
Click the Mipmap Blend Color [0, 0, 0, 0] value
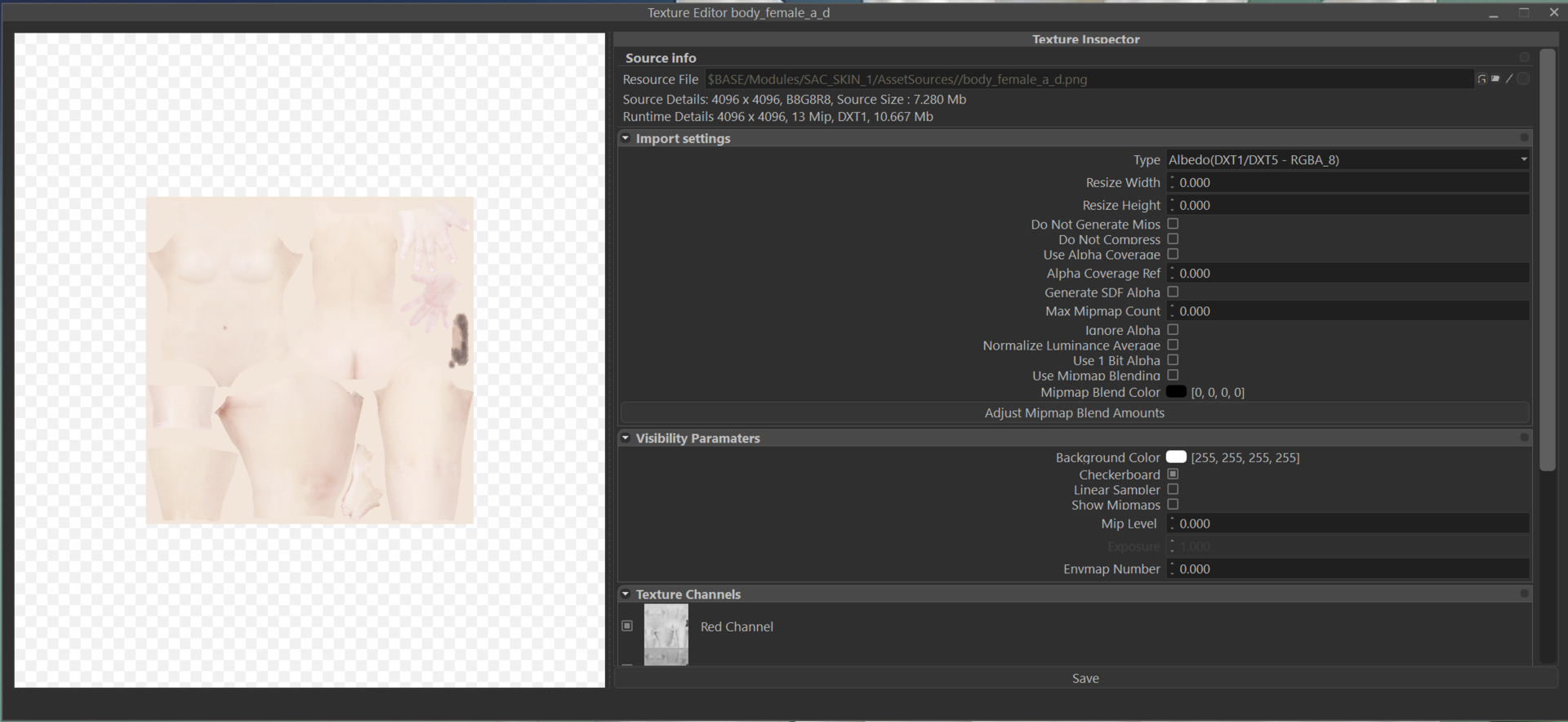point(1218,392)
